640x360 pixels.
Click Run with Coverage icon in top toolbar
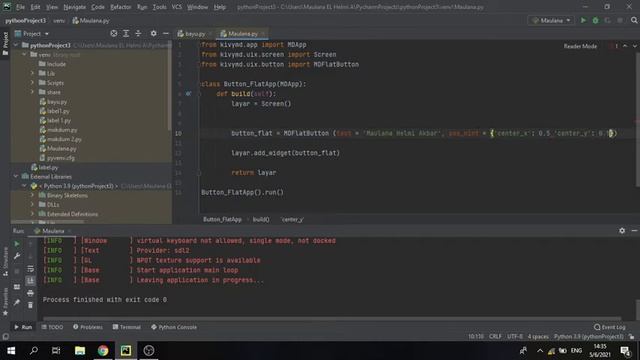pyautogui.click(x=607, y=20)
